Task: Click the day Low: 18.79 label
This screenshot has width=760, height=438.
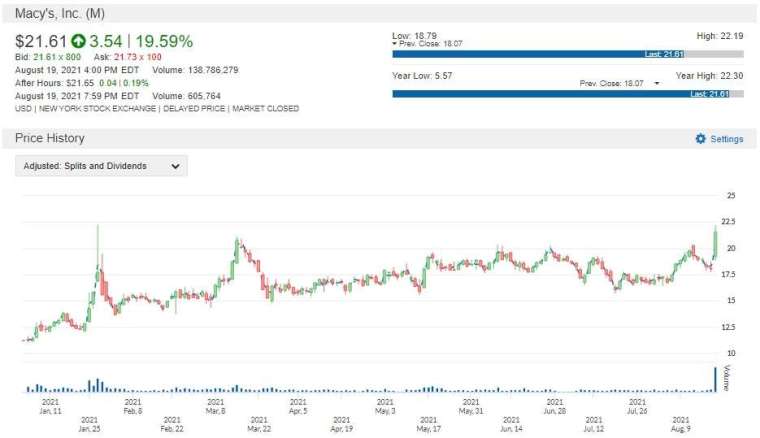Action: [x=414, y=36]
